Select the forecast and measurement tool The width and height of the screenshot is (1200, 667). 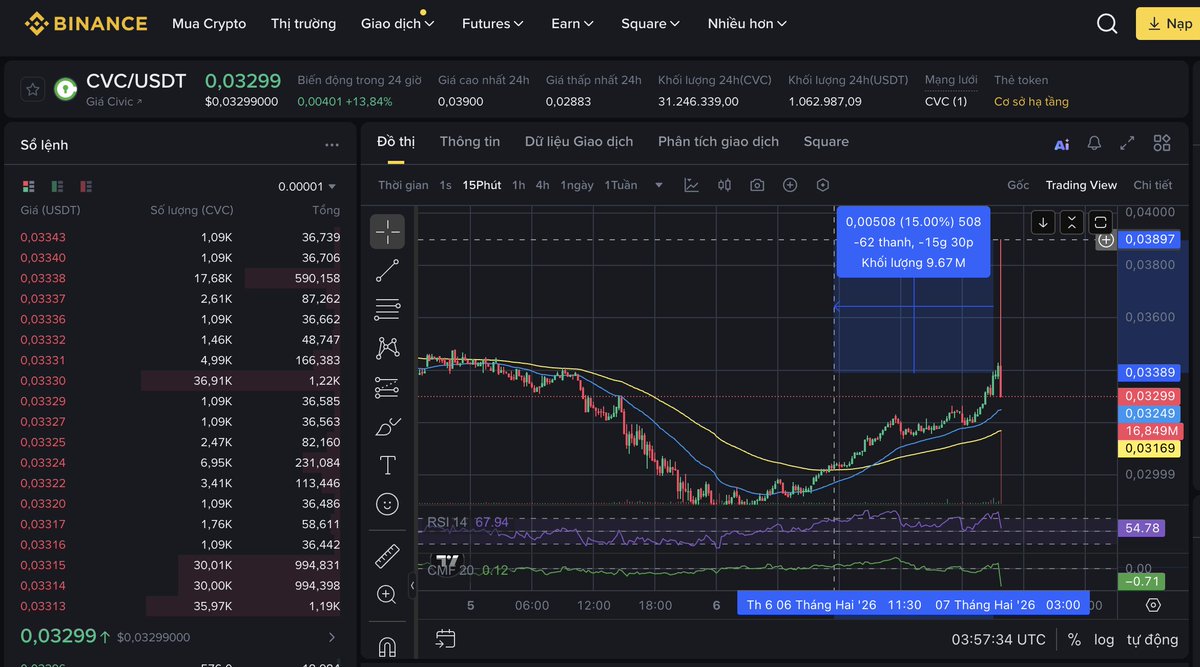coord(387,387)
